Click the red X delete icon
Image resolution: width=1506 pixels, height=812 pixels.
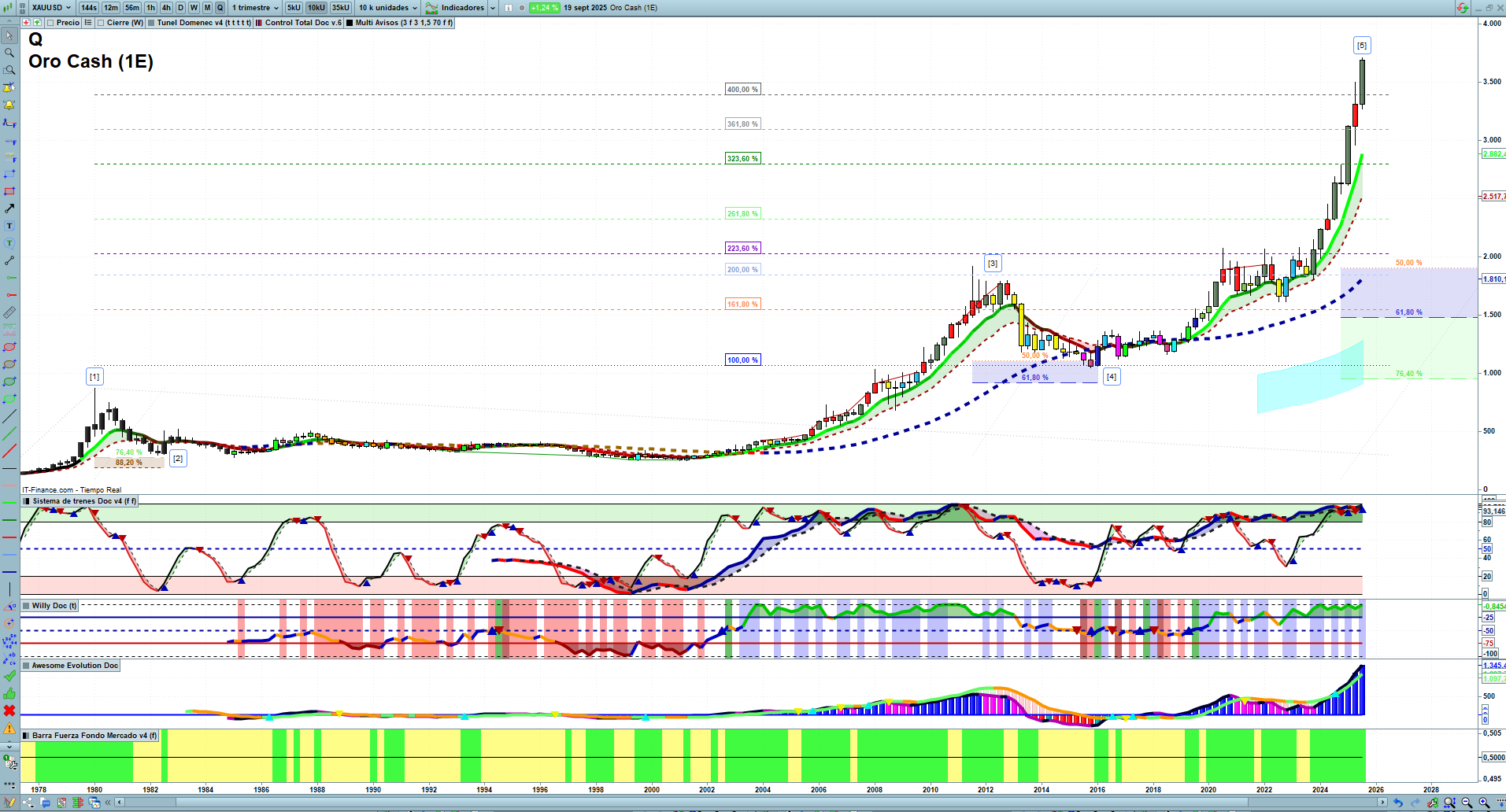[9, 710]
